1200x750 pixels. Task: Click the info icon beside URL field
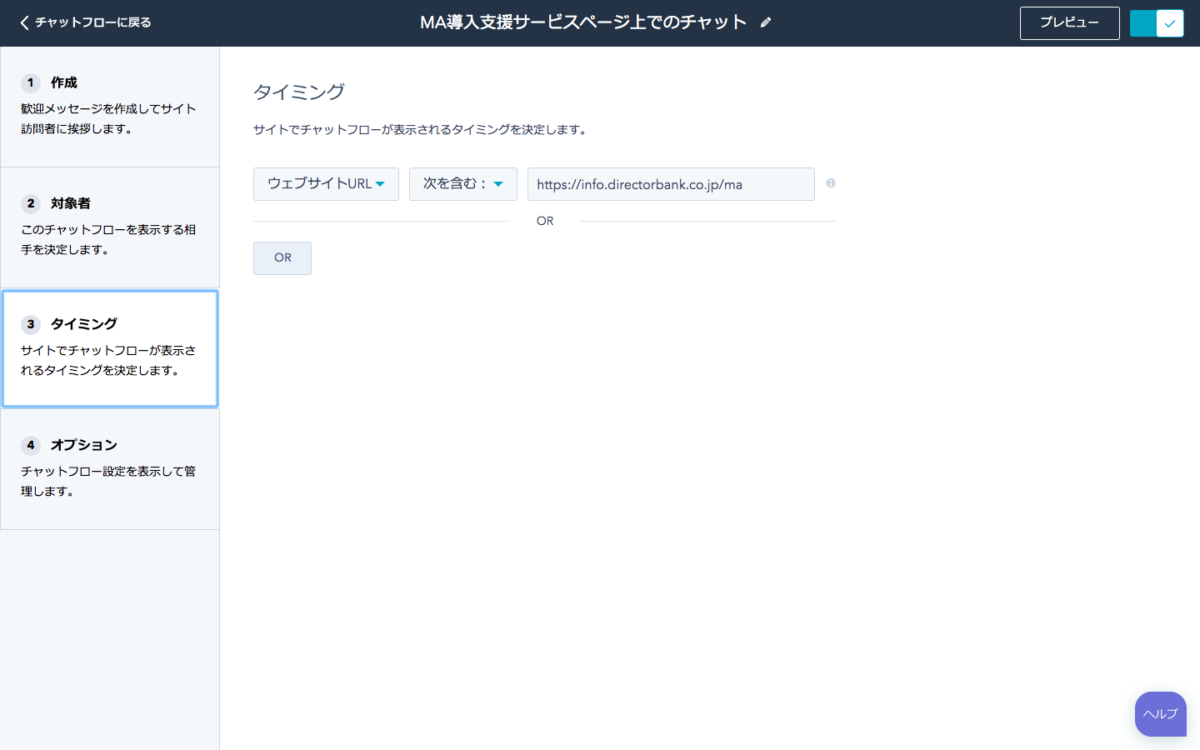(831, 183)
